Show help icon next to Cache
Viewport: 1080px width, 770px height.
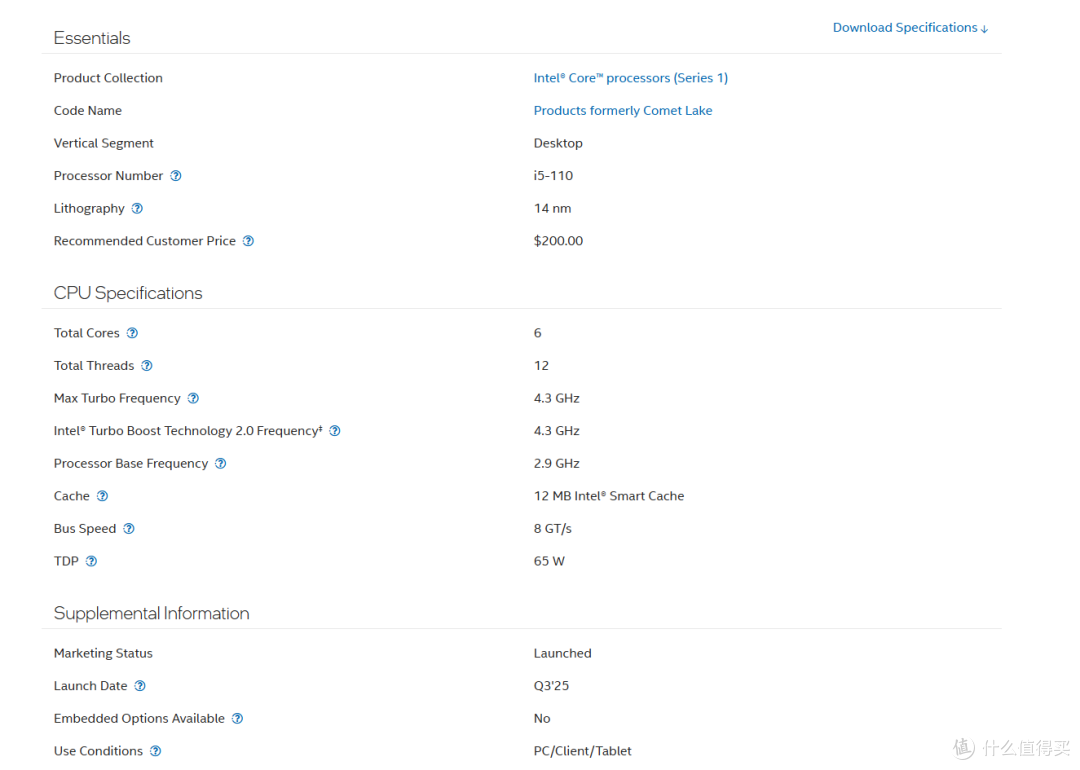[102, 496]
